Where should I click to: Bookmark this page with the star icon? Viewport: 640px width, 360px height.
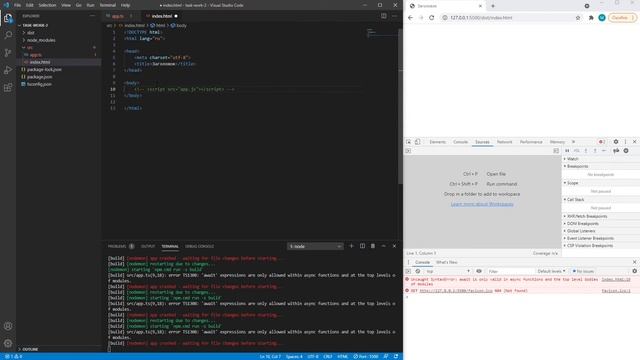pos(578,18)
